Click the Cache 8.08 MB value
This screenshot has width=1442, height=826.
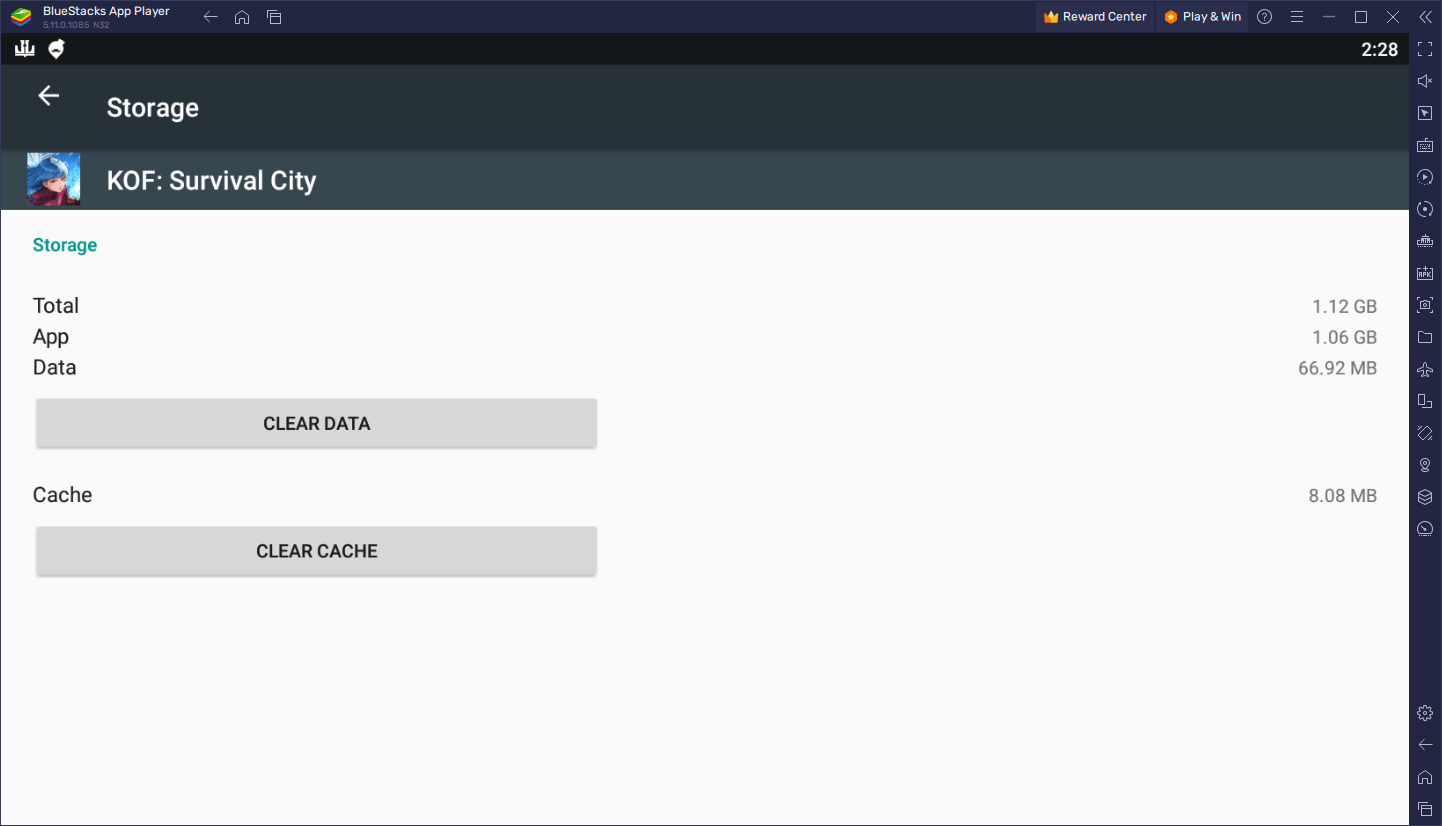pyautogui.click(x=1342, y=495)
